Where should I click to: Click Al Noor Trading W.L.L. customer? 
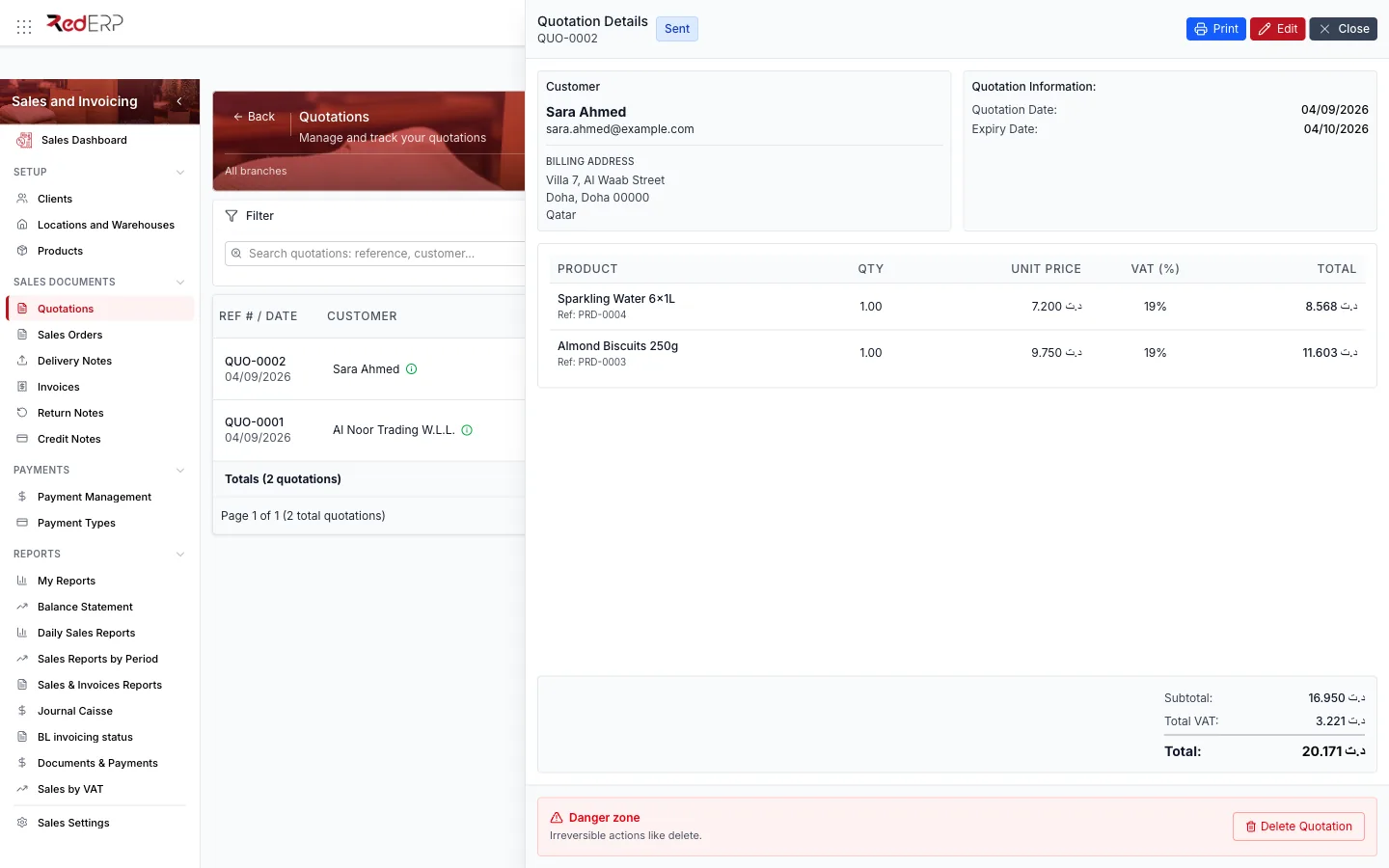click(394, 430)
